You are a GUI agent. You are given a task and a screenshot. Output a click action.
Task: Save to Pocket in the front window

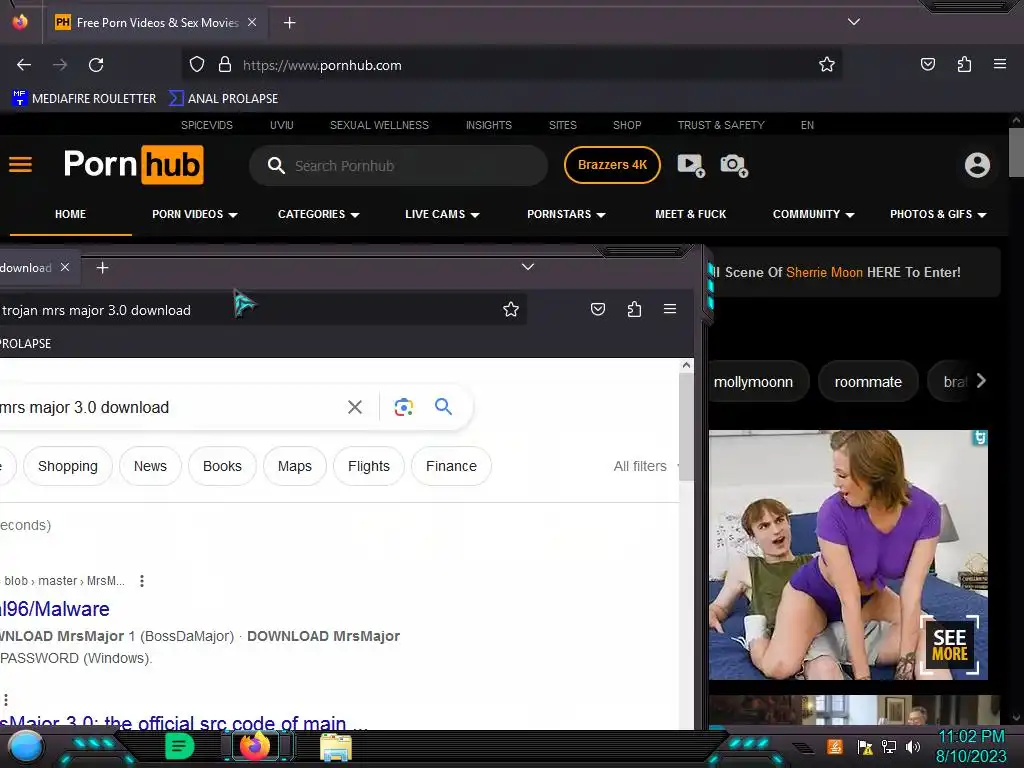(x=598, y=309)
